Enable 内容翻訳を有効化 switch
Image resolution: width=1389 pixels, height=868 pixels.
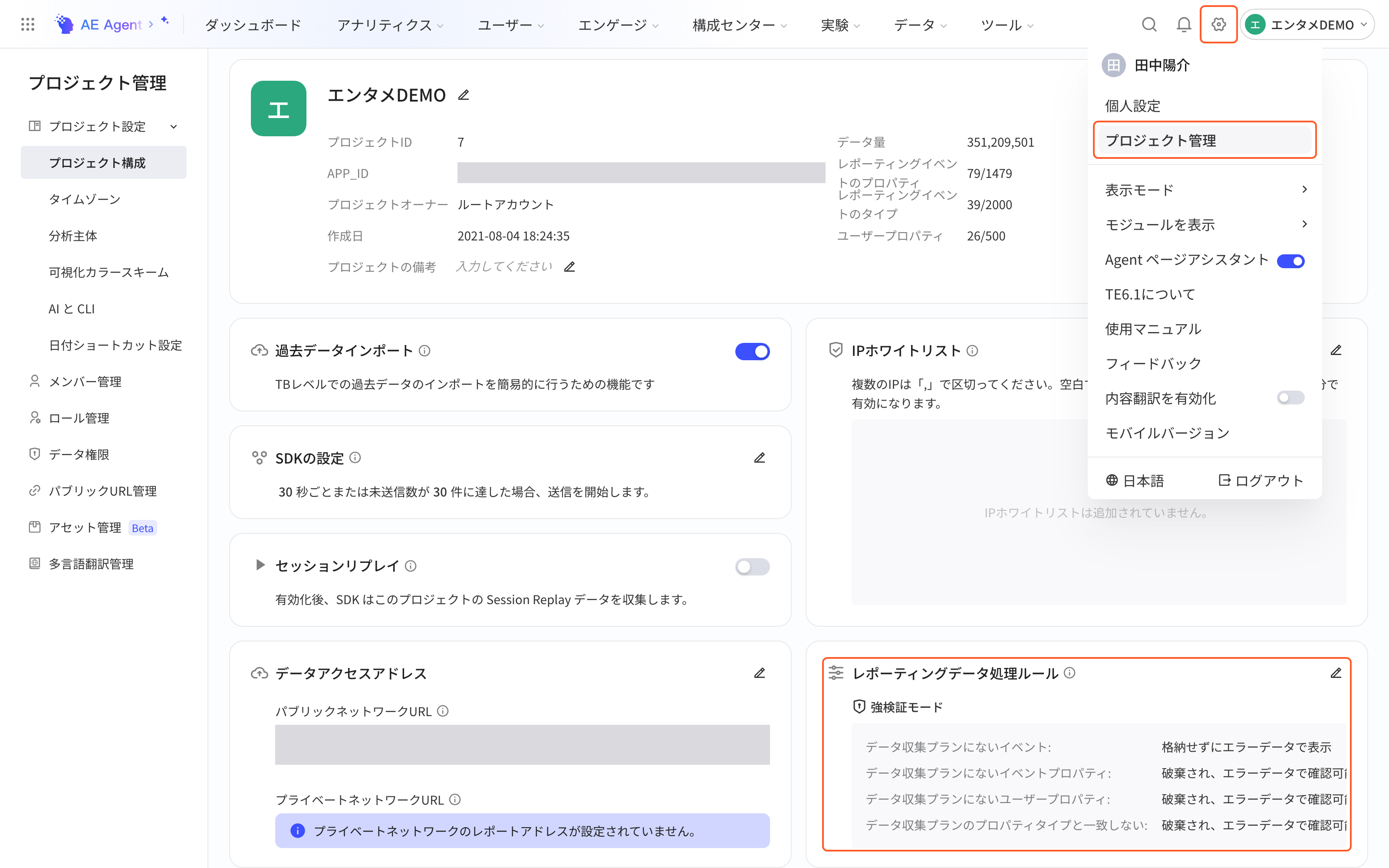pos(1291,398)
